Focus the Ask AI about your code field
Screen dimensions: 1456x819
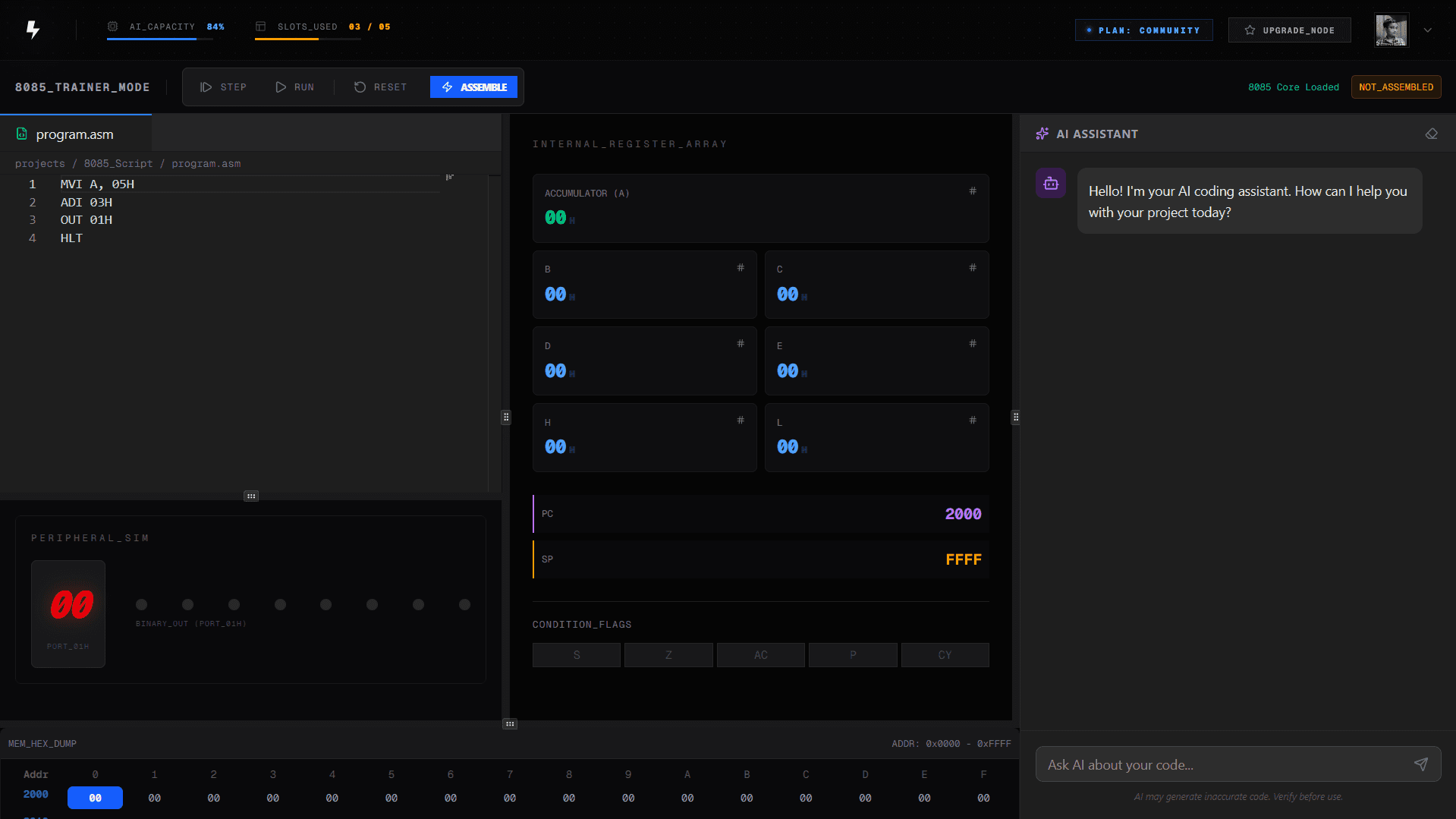point(1214,764)
